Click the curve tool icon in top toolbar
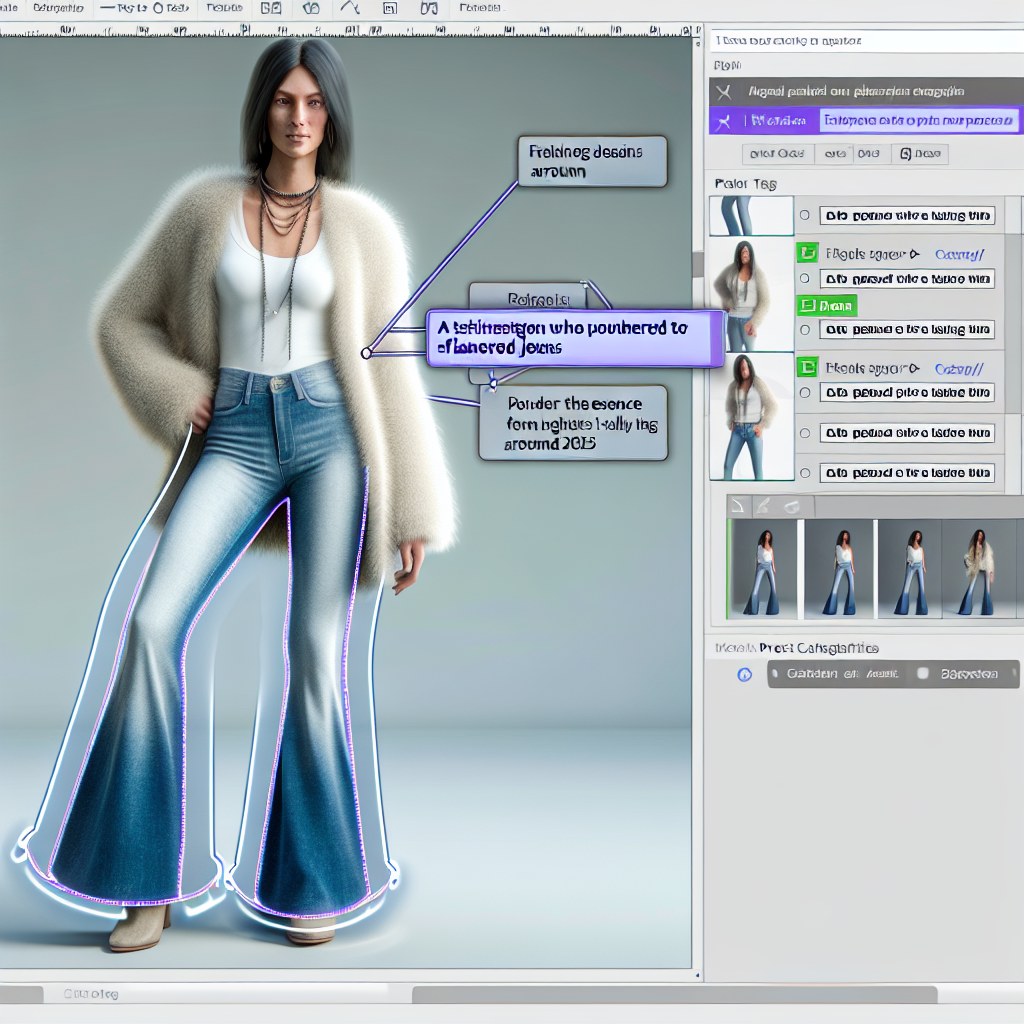Image resolution: width=1024 pixels, height=1024 pixels. [350, 8]
